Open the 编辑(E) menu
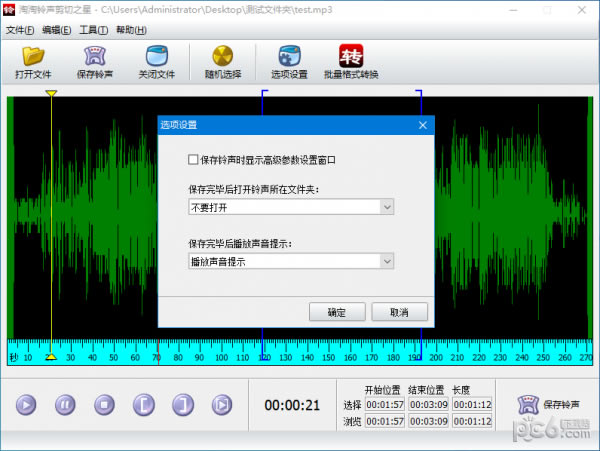600x451 pixels. pos(57,30)
